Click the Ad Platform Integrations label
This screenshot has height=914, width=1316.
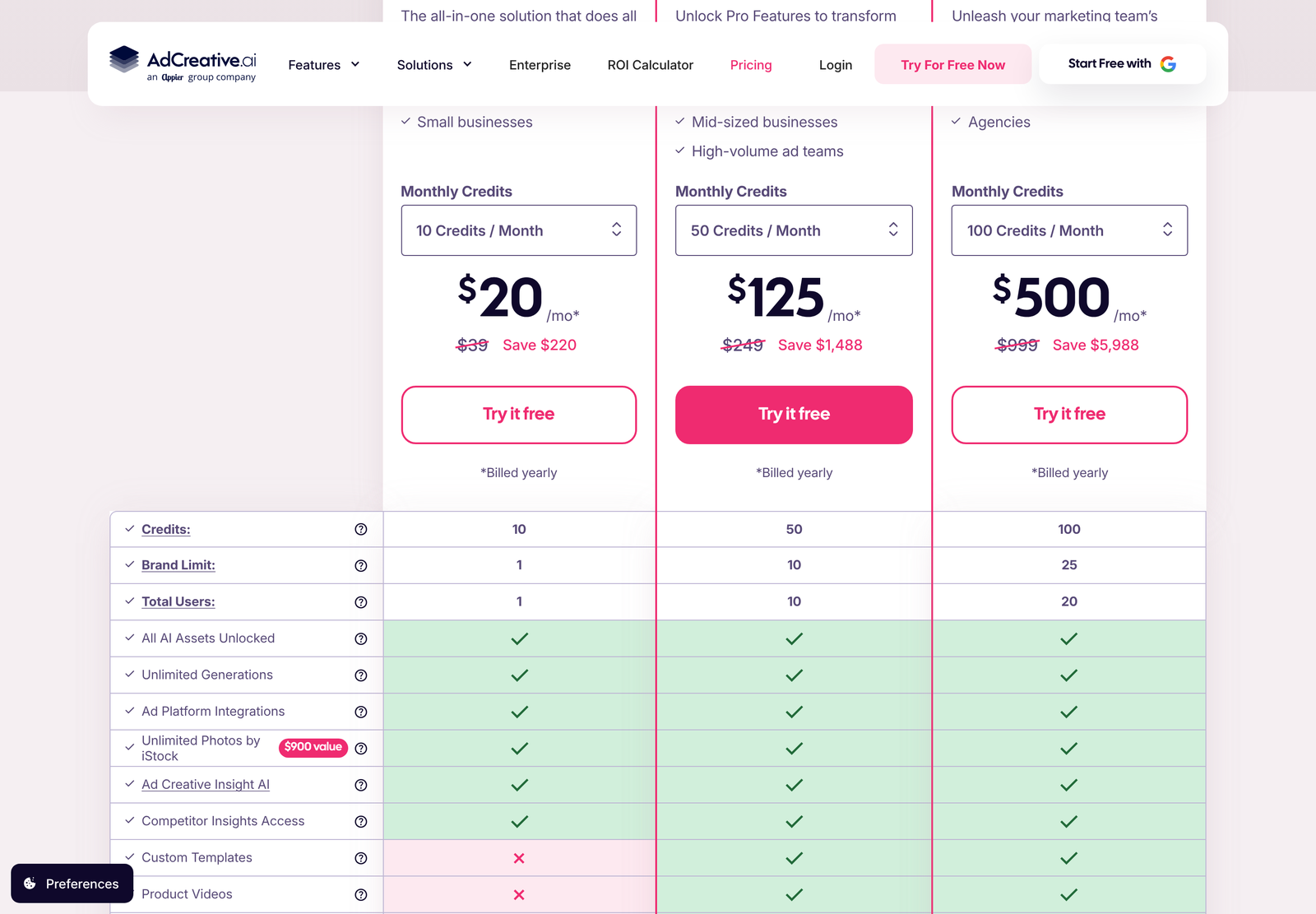pyautogui.click(x=213, y=712)
